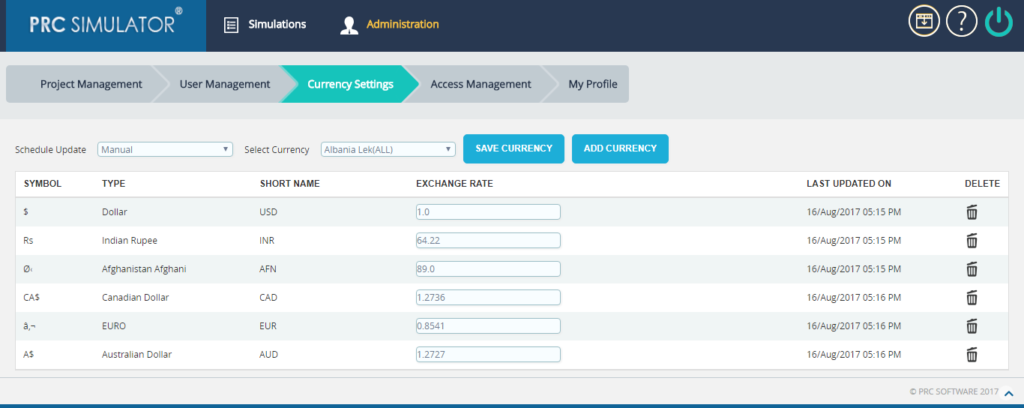Click the scroll-to-top chevron in footer
This screenshot has height=408, width=1024.
[x=1008, y=392]
